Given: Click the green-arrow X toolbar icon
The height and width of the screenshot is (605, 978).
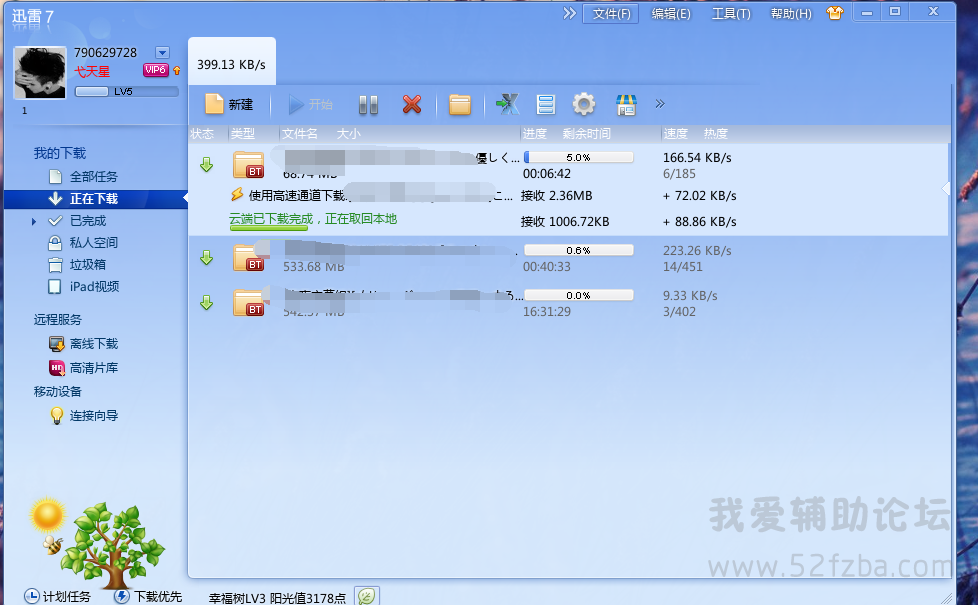Looking at the screenshot, I should coord(508,104).
